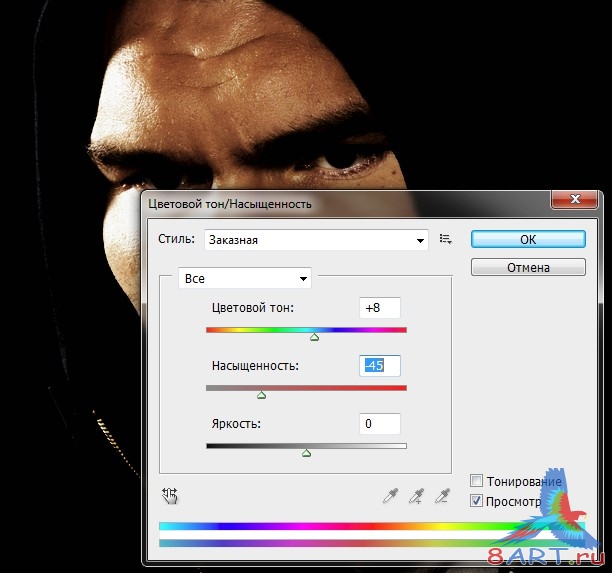The width and height of the screenshot is (612, 573).
Task: Click the Отмена button
Action: tap(528, 267)
